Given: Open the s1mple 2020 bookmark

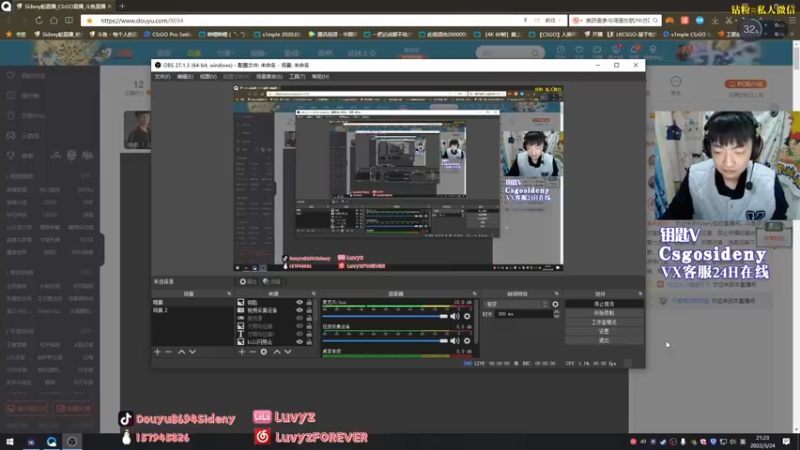Looking at the screenshot, I should [278, 34].
